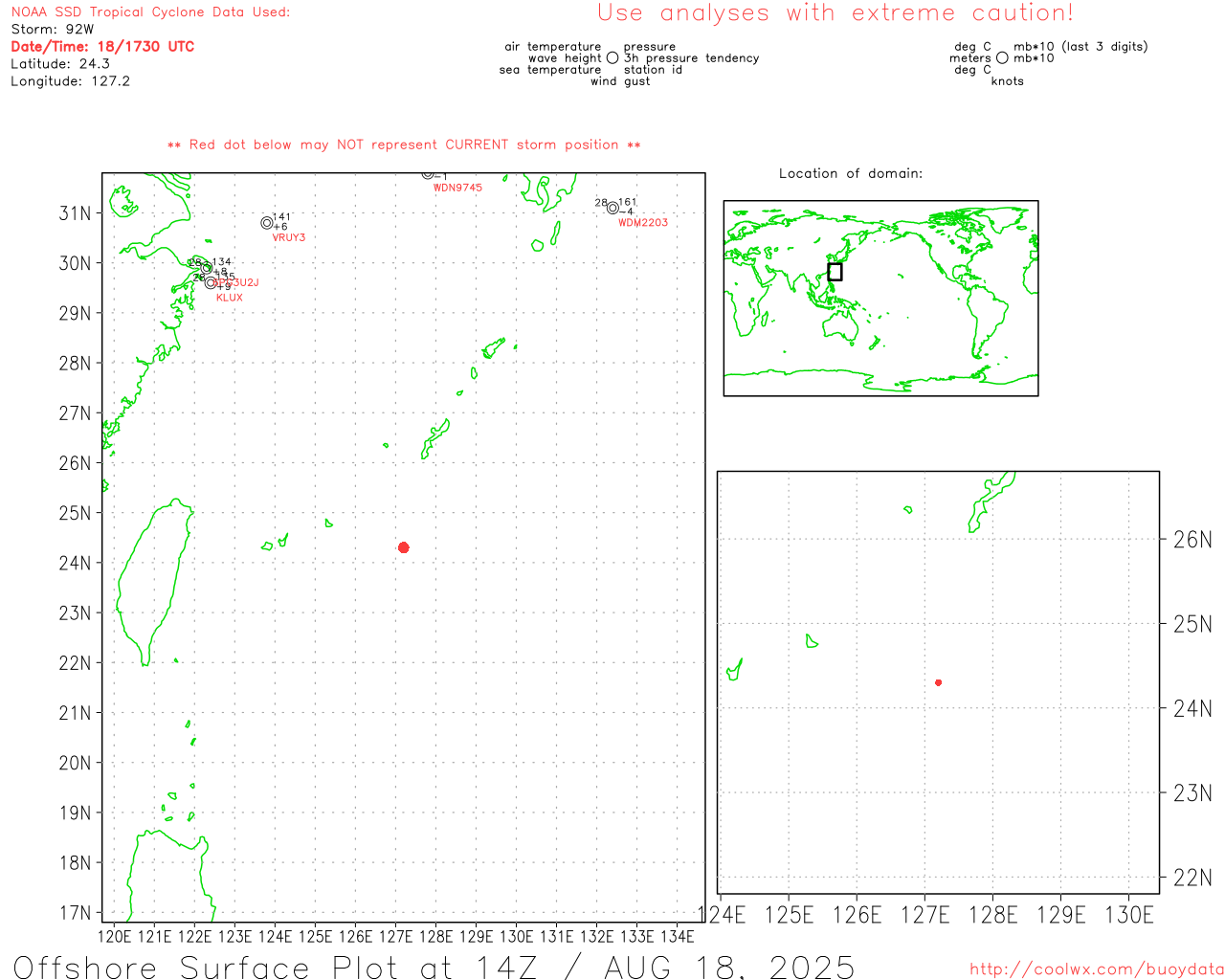This screenshot has width=1225, height=980.
Task: Click the red dot disclaimer notice
Action: [404, 145]
